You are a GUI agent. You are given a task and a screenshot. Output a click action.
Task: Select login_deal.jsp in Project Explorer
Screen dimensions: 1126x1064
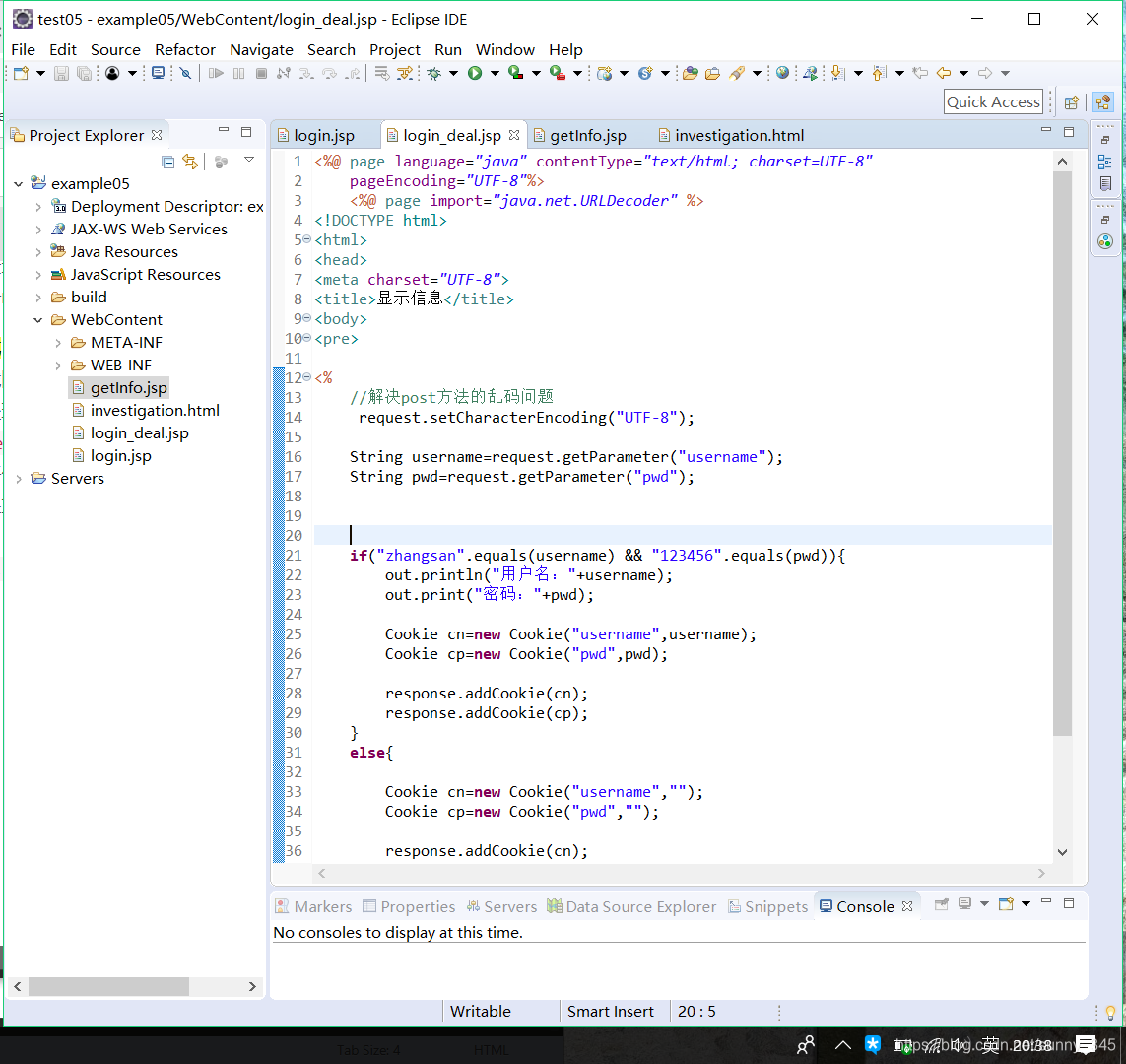pyautogui.click(x=139, y=433)
